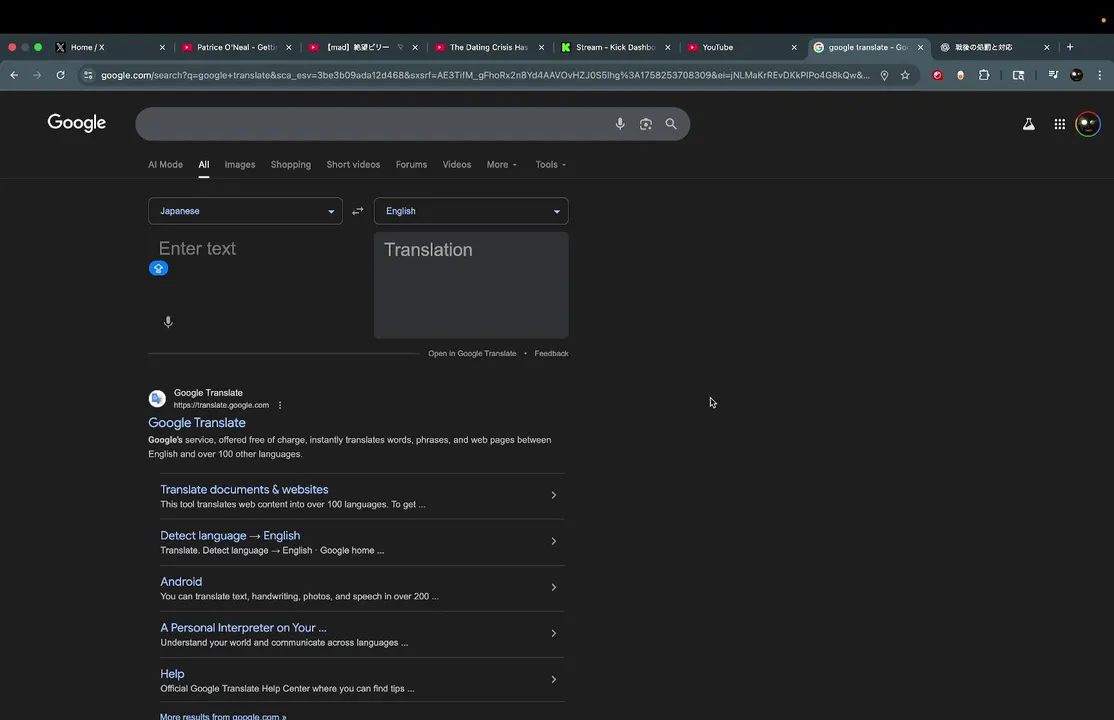The width and height of the screenshot is (1114, 720).
Task: Open the Google account avatar
Action: click(x=1088, y=124)
